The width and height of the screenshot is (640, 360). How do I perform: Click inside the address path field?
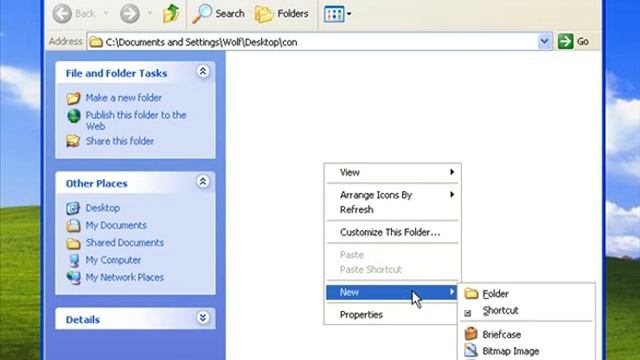312,42
